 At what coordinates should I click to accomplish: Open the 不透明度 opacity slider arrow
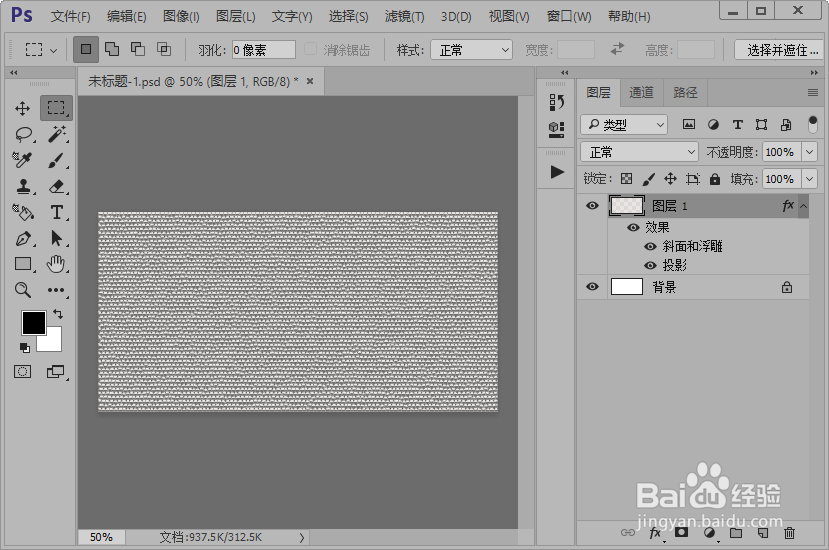809,152
